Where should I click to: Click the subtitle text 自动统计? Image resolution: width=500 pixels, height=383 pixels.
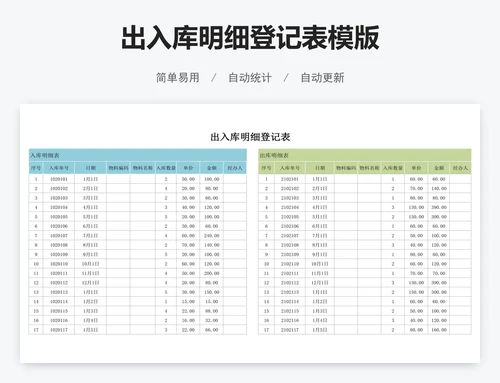(x=250, y=78)
